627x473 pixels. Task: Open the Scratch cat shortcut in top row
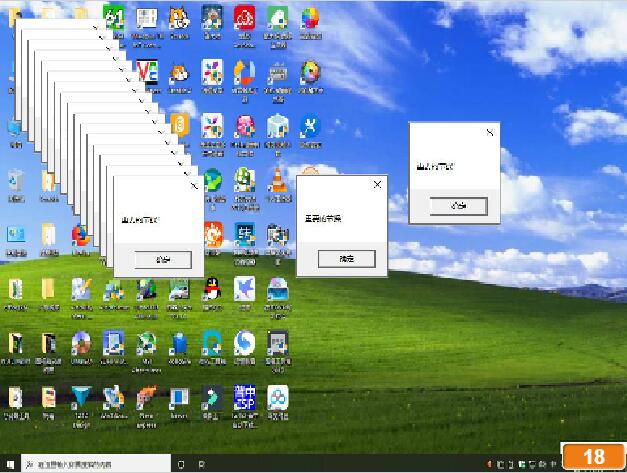click(179, 19)
